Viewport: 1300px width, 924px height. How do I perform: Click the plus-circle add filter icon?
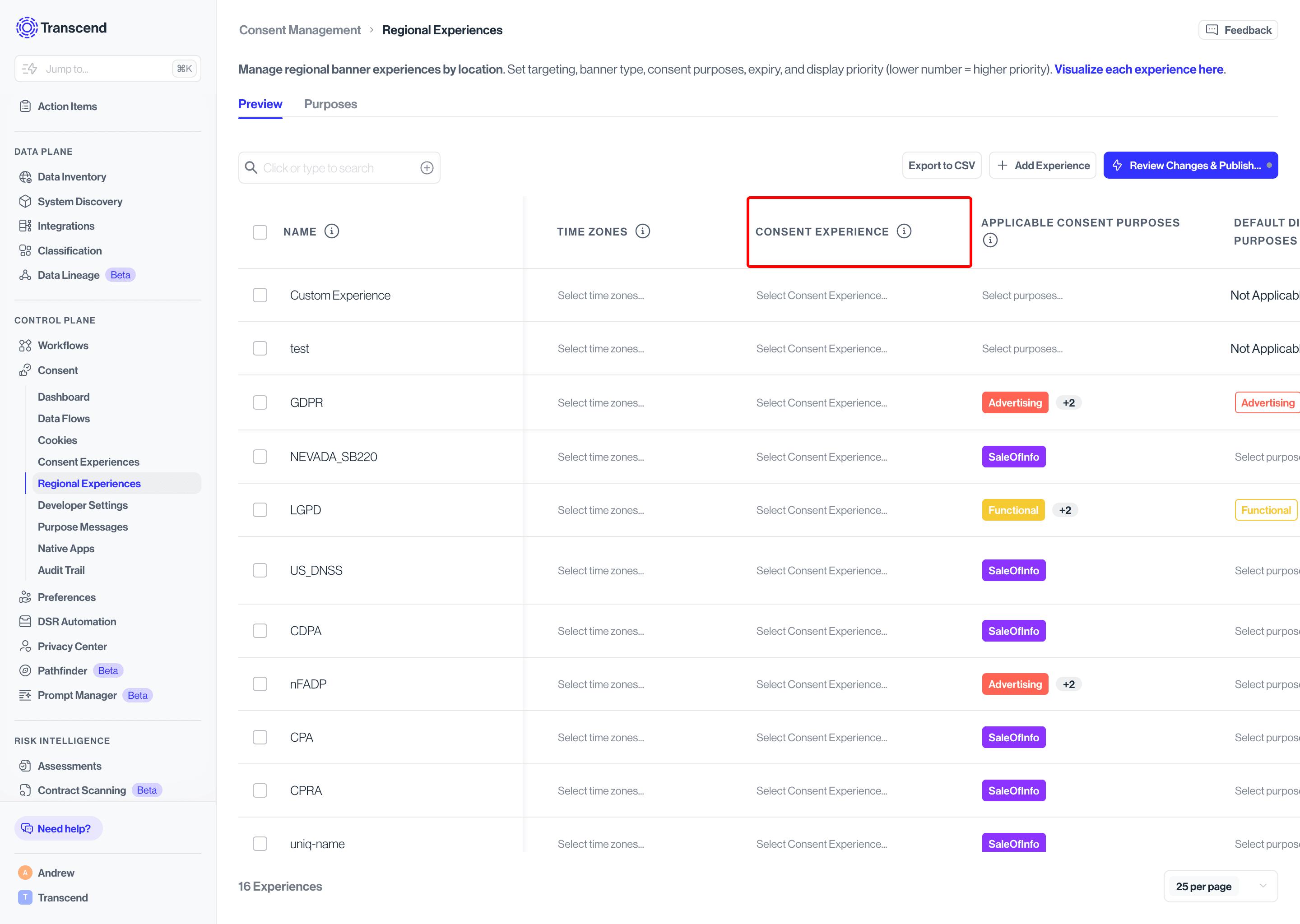click(427, 168)
